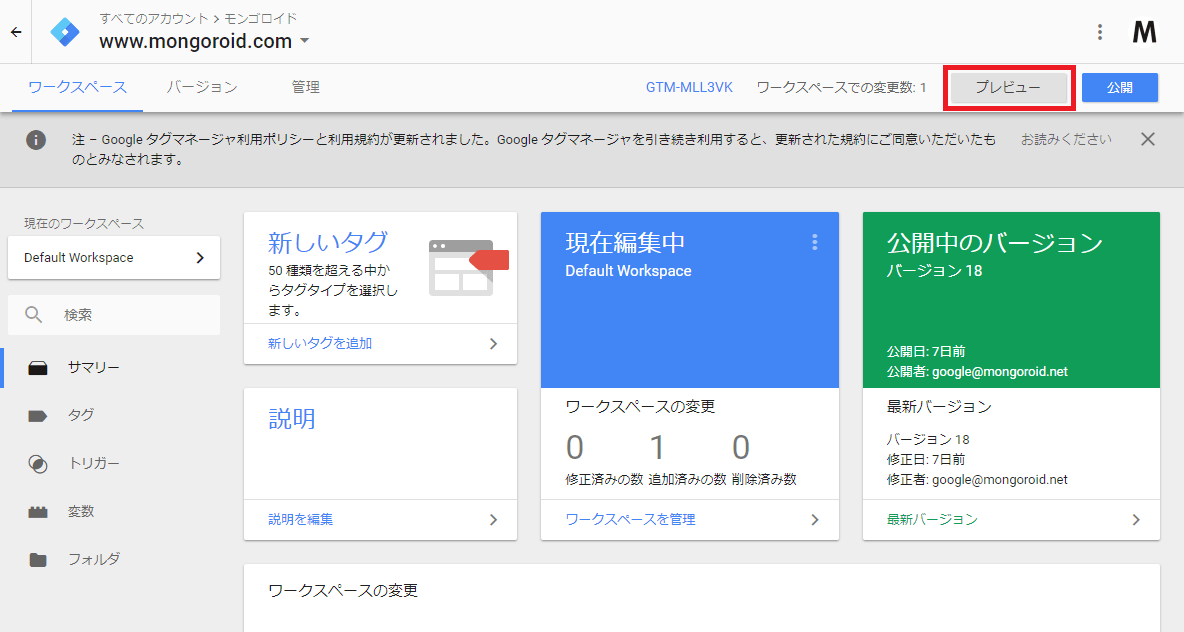
Task: Click the 修正者: google@mongoroid.net text
Action: (x=977, y=479)
